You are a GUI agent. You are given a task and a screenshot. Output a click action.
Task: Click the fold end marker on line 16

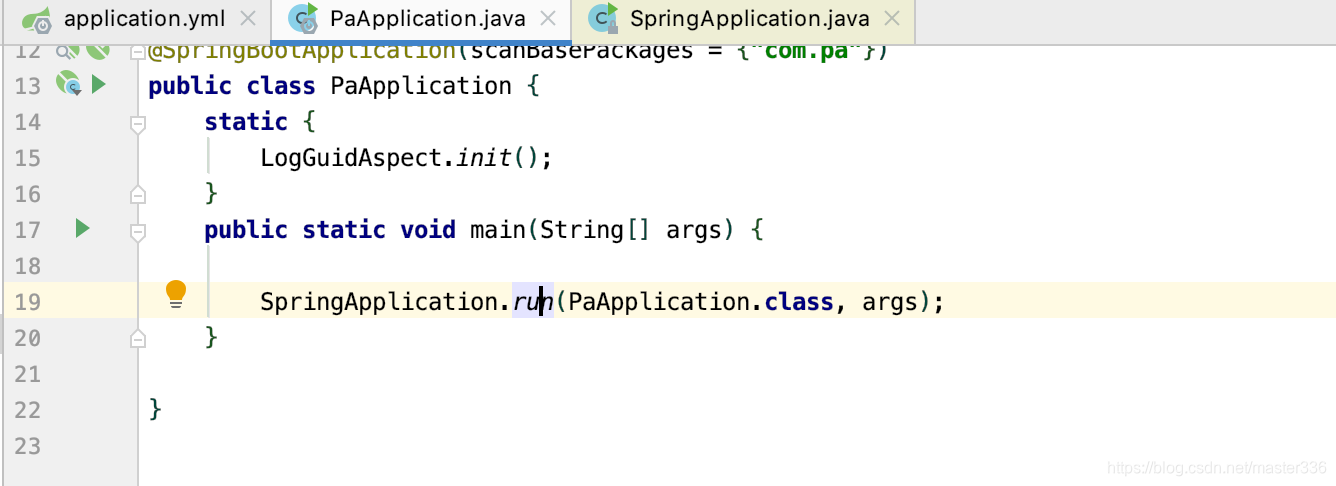138,194
